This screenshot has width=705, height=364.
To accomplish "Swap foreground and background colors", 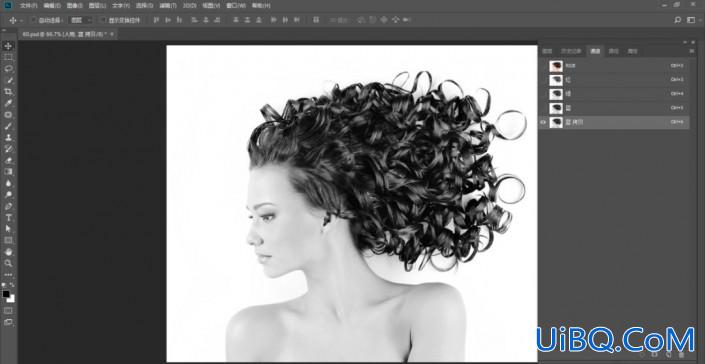I will pyautogui.click(x=12, y=285).
